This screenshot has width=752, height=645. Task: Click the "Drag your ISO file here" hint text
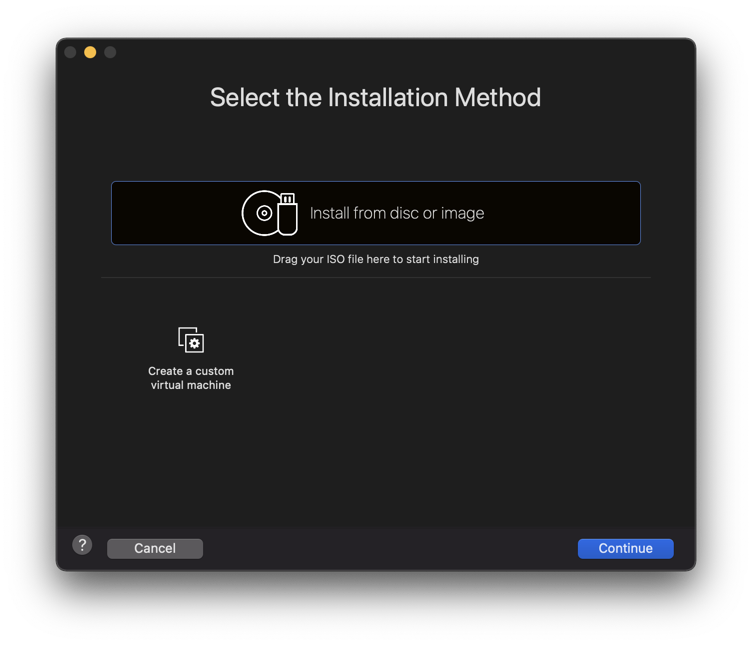(x=376, y=259)
